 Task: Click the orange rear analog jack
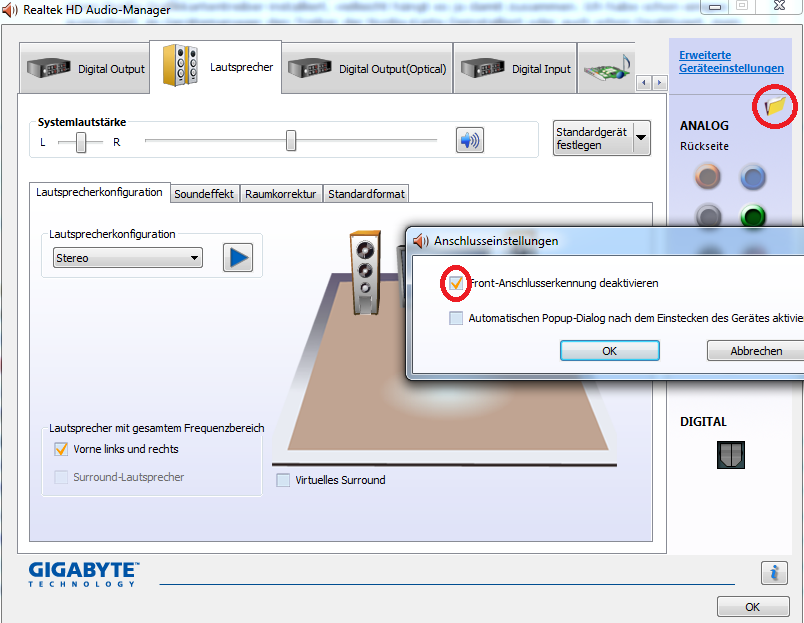708,177
